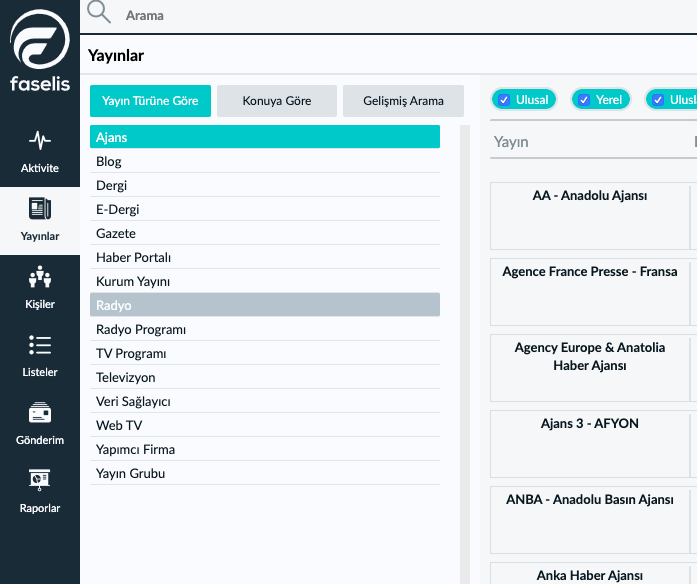Screen dimensions: 697x584
Task: Open the Yayınlar newspaper icon
Action: pos(40,208)
